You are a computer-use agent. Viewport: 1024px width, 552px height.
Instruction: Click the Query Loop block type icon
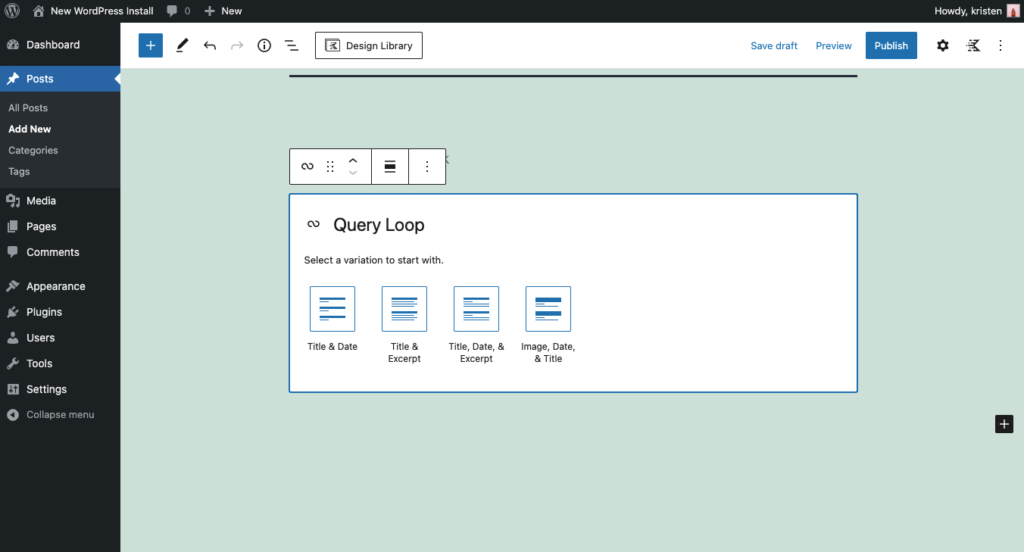tap(307, 167)
